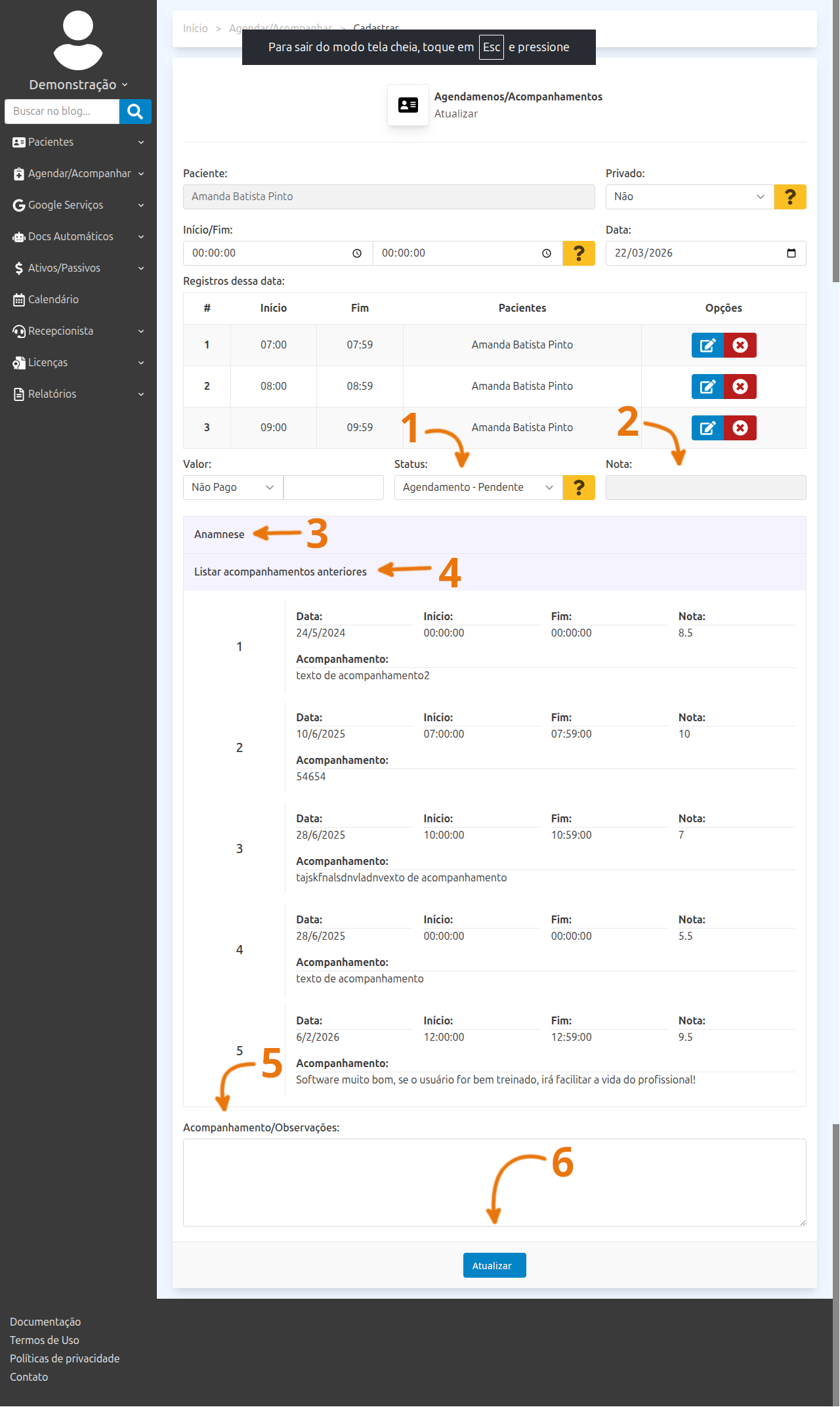Open the Documentação footer link

(x=45, y=1322)
